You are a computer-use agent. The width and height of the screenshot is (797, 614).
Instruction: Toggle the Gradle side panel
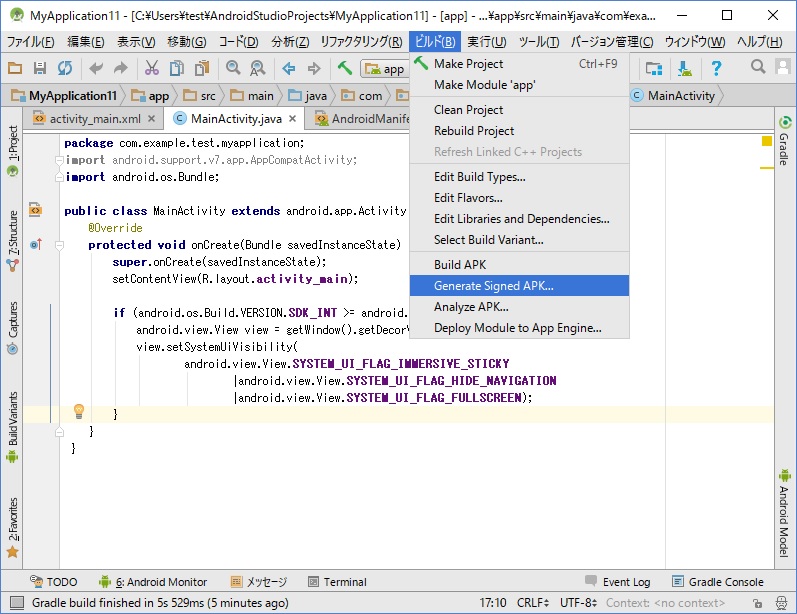(x=784, y=141)
